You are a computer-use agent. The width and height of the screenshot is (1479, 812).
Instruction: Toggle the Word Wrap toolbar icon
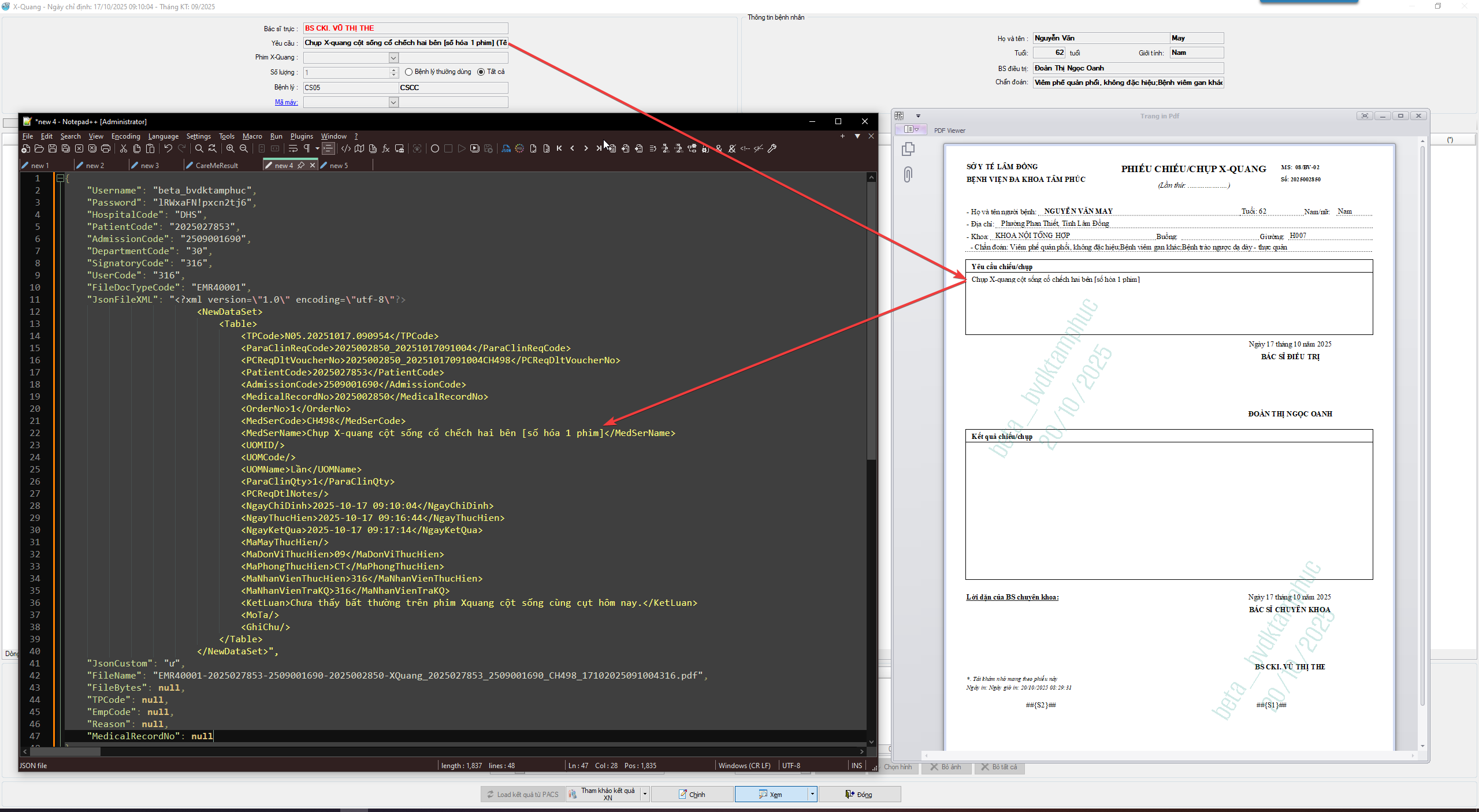[x=293, y=148]
